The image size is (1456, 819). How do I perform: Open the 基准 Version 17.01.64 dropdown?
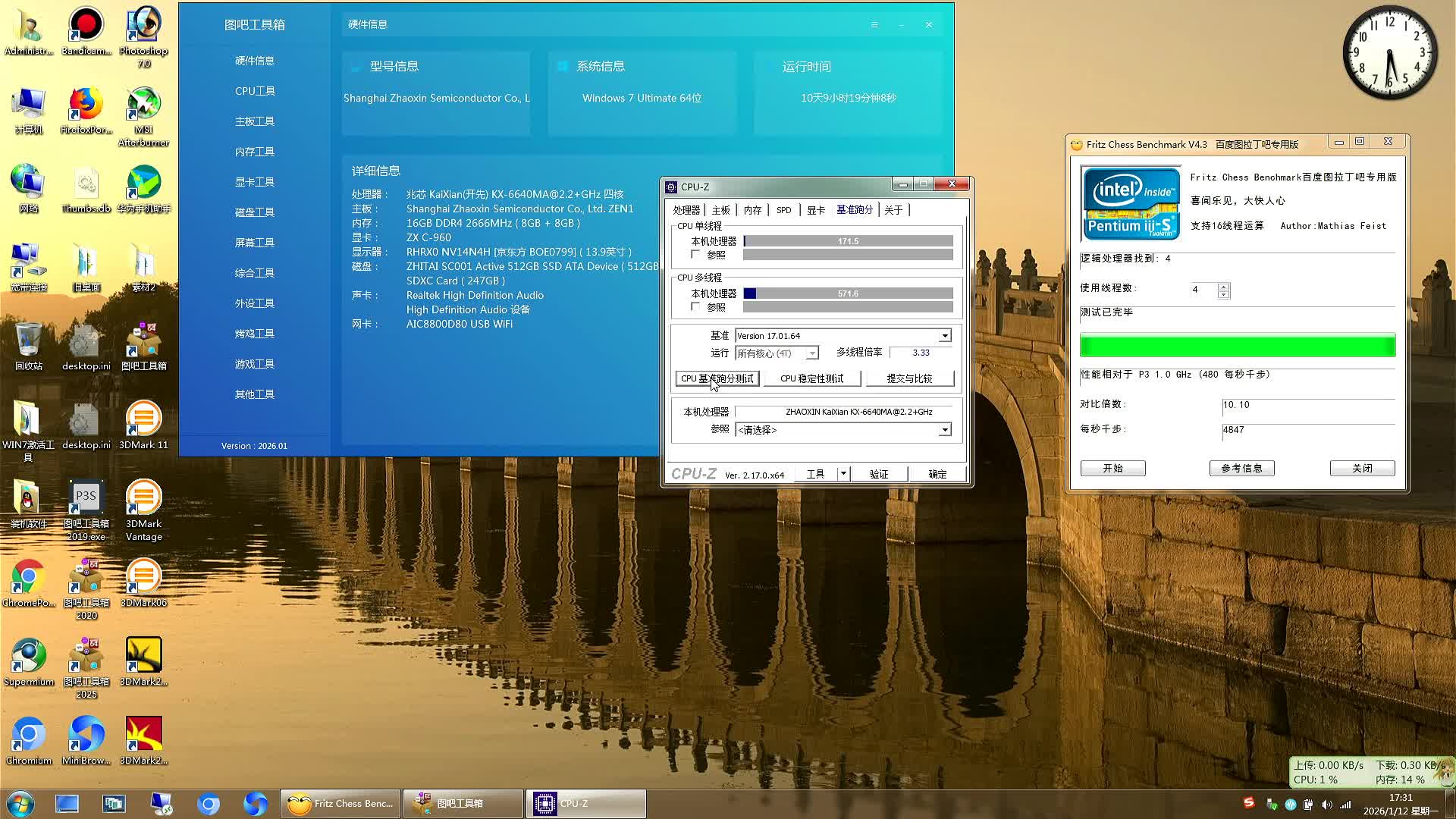click(944, 335)
